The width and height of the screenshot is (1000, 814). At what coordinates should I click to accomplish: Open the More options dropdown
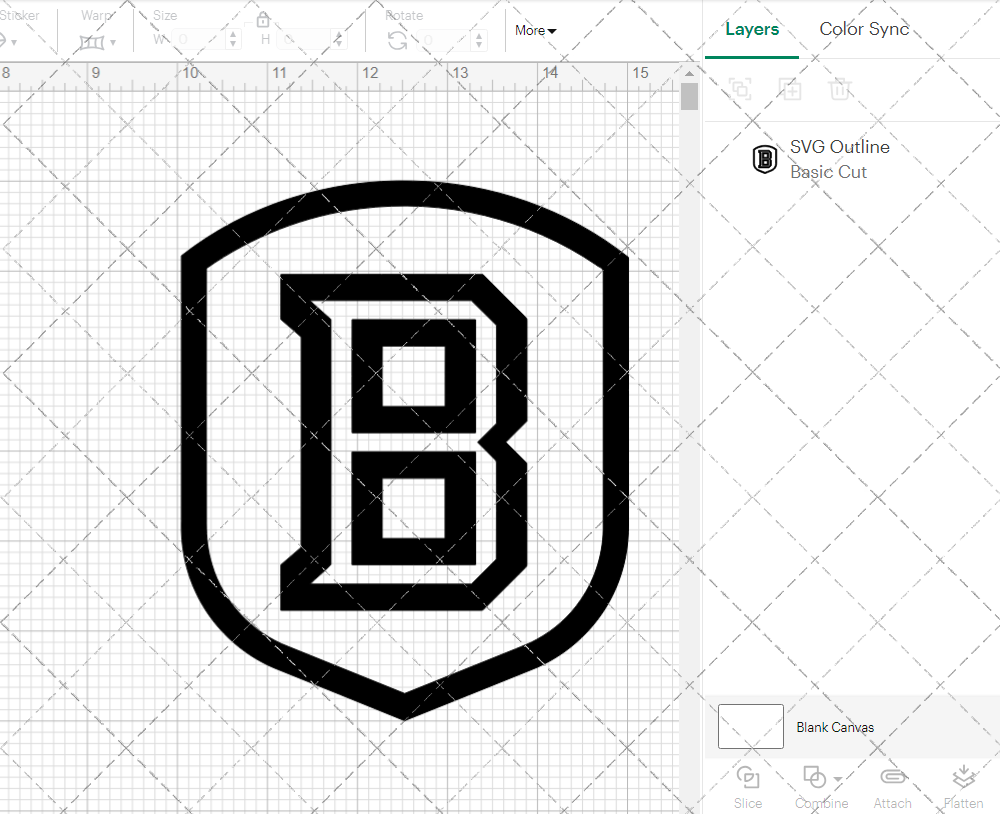[x=535, y=31]
